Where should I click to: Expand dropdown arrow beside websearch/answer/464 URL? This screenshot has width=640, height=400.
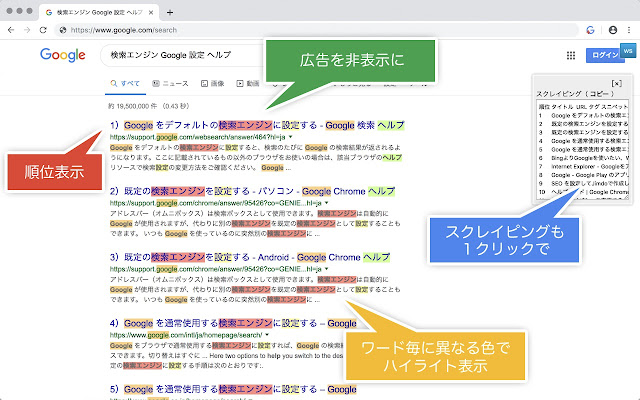click(x=291, y=137)
